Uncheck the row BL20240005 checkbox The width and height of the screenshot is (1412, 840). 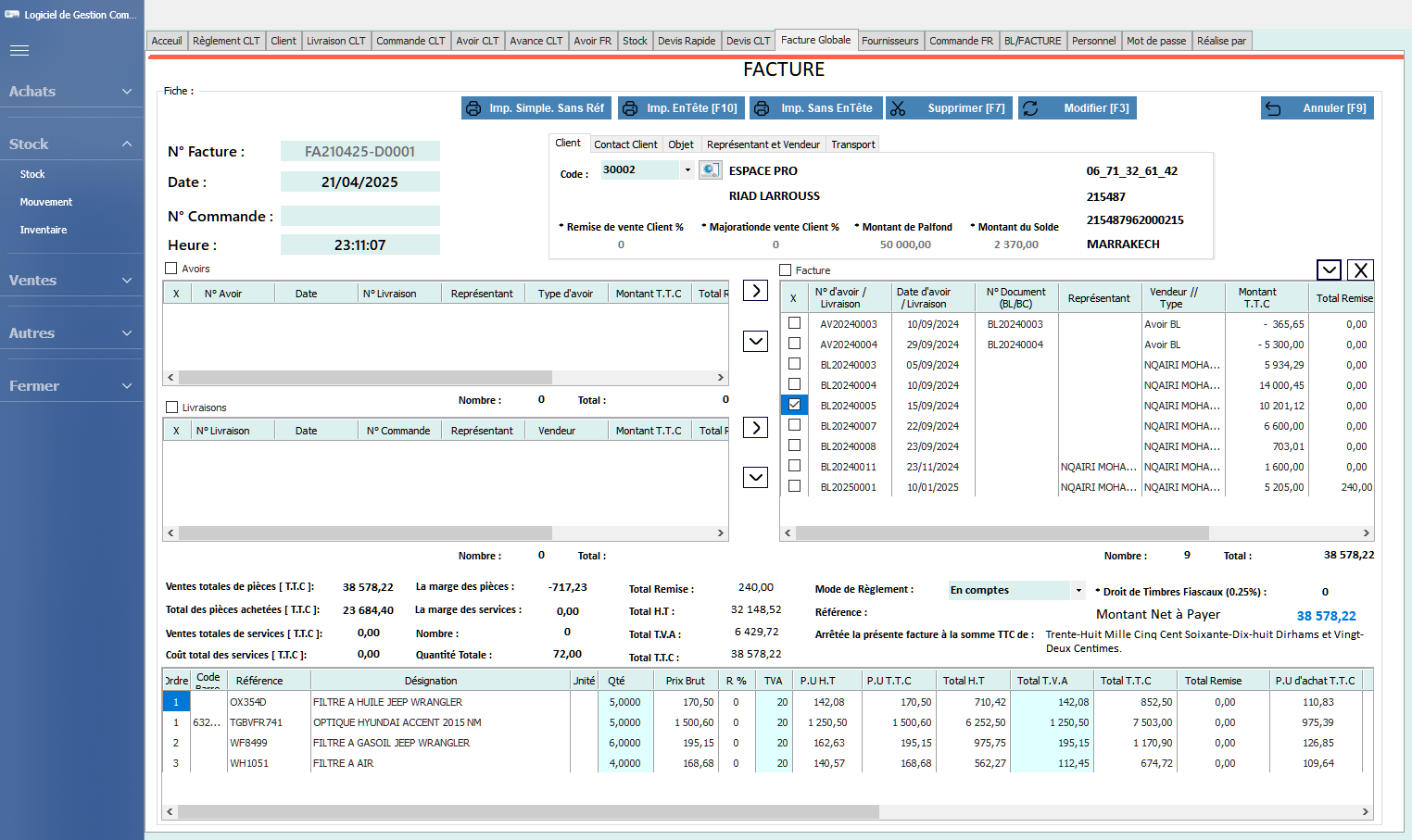point(794,405)
